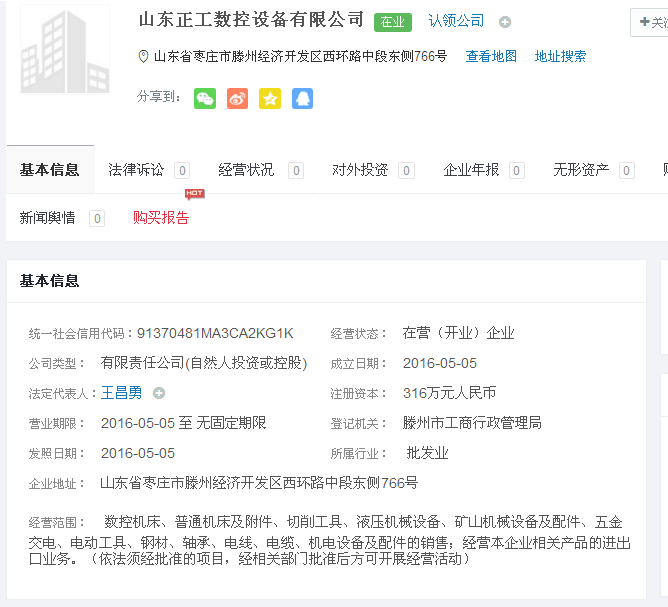
Task: Open the 基本信息 tab
Action: point(50,170)
